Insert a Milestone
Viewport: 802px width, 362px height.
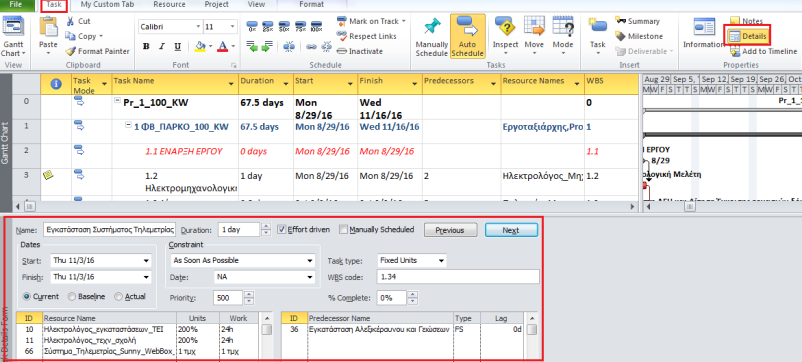coord(638,36)
